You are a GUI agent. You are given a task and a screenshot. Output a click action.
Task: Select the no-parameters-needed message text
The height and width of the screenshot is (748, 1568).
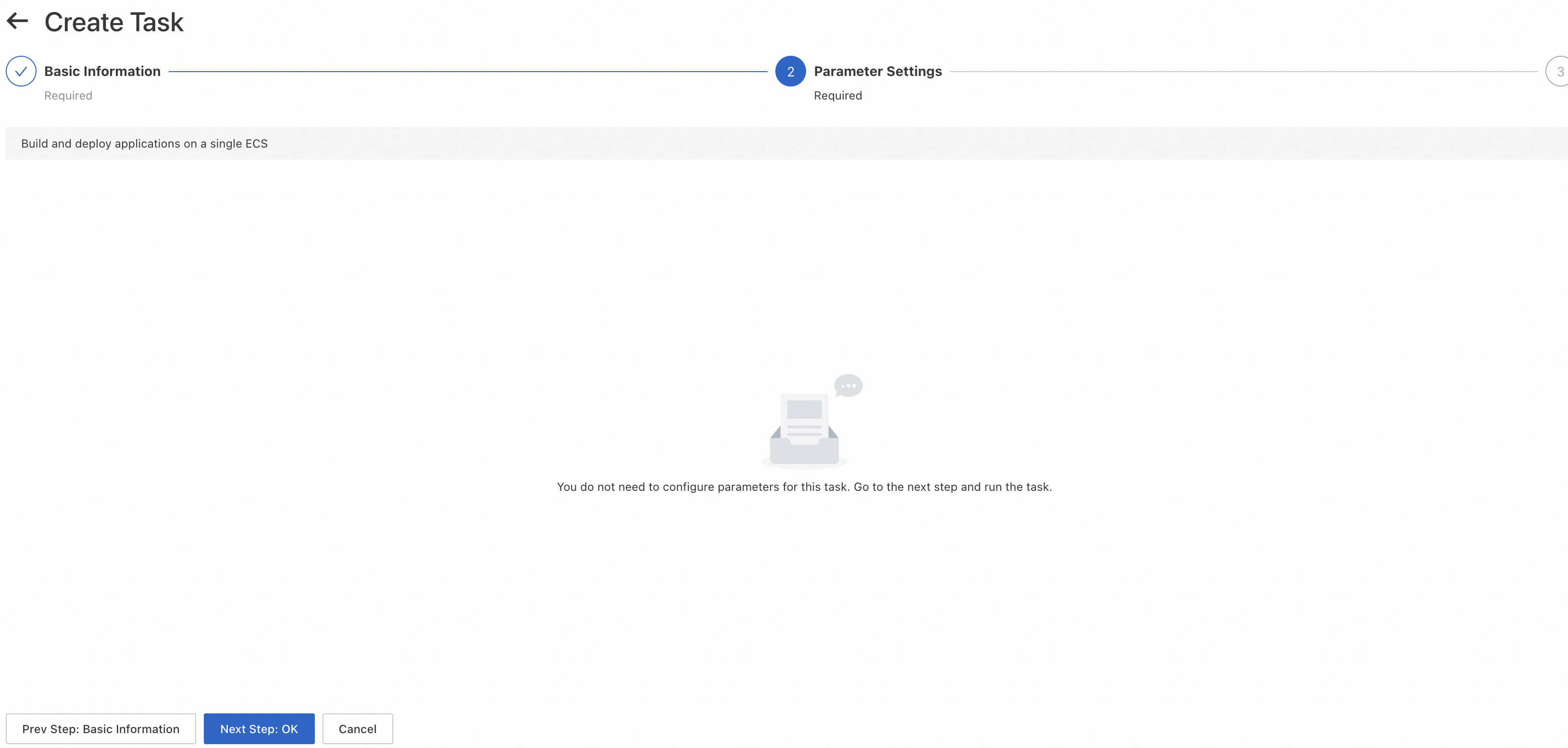(805, 486)
